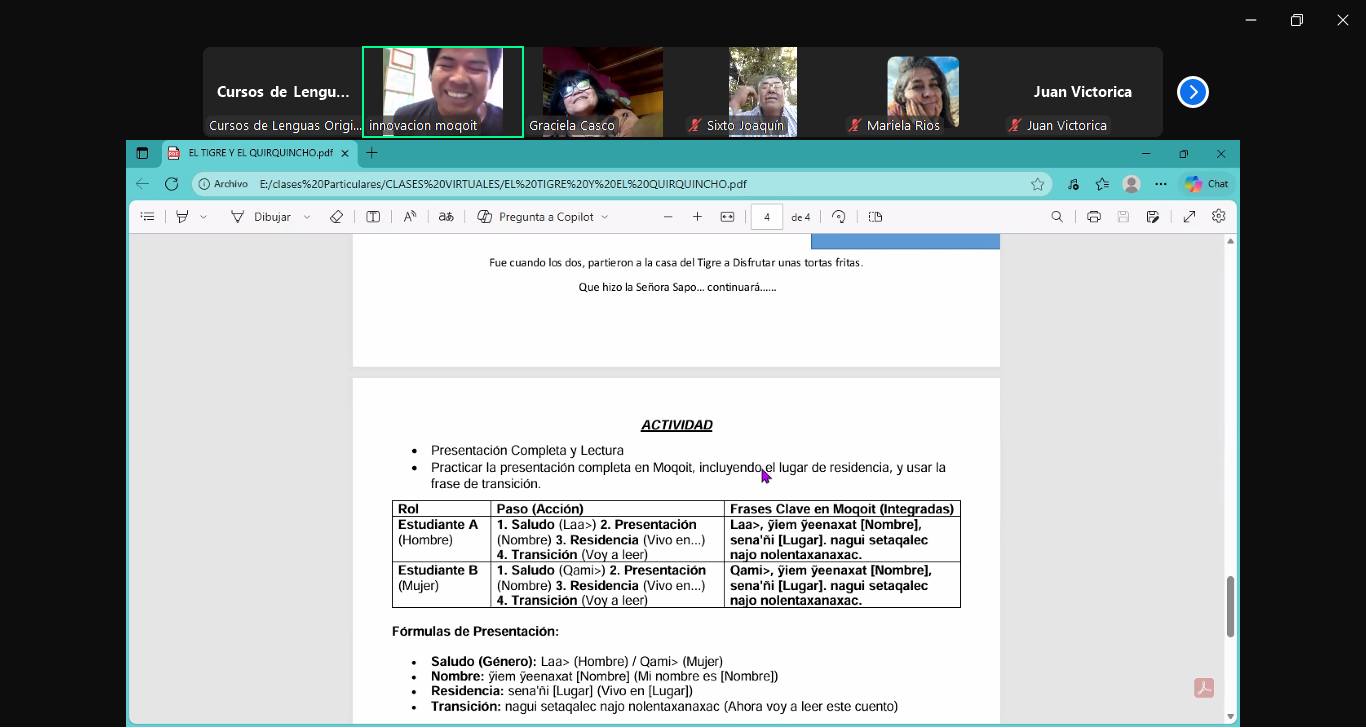Open a new browser tab
The height and width of the screenshot is (728, 1366).
pos(372,153)
